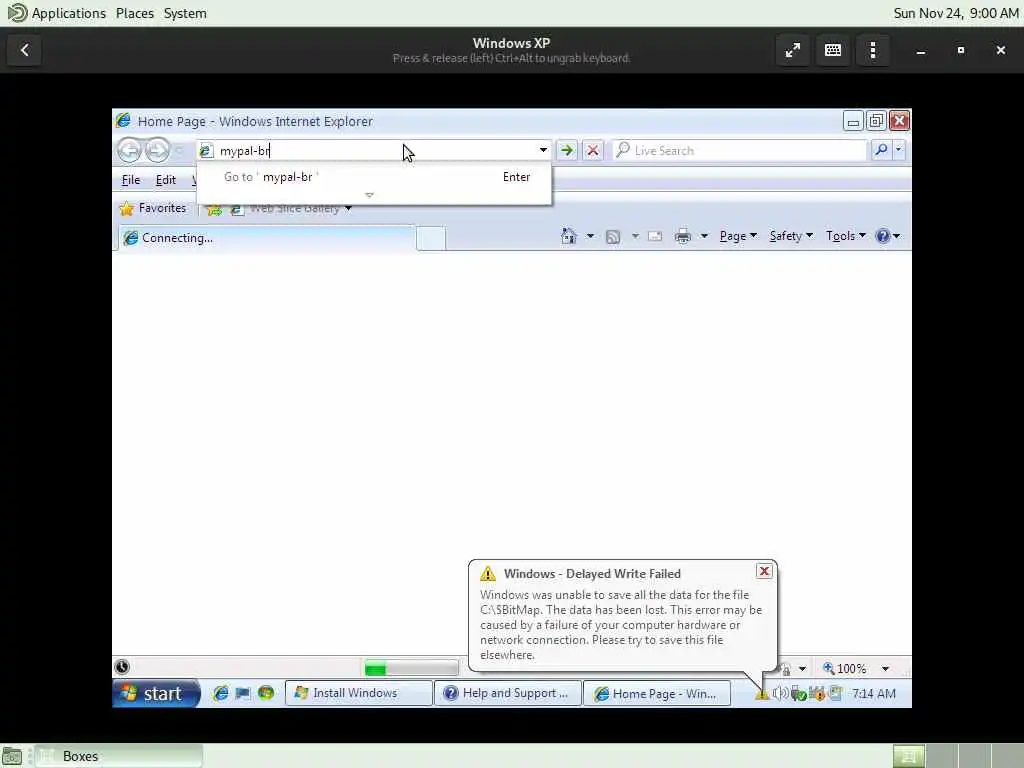
Task: Expand the status bar security dropdown arrow
Action: (802, 669)
